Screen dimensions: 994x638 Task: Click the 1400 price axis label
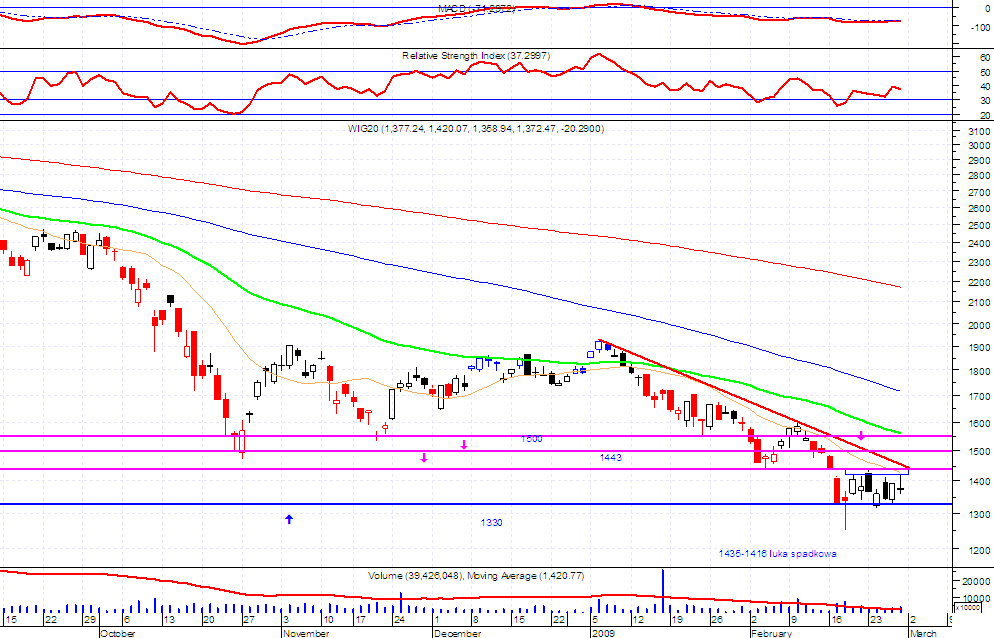[979, 482]
